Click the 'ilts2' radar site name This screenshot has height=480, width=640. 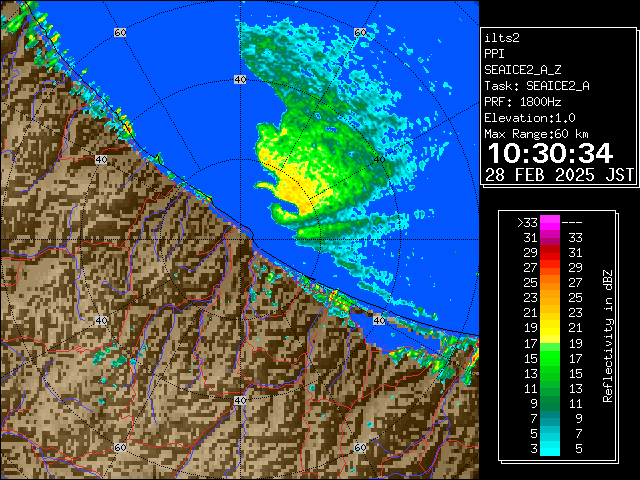(502, 38)
